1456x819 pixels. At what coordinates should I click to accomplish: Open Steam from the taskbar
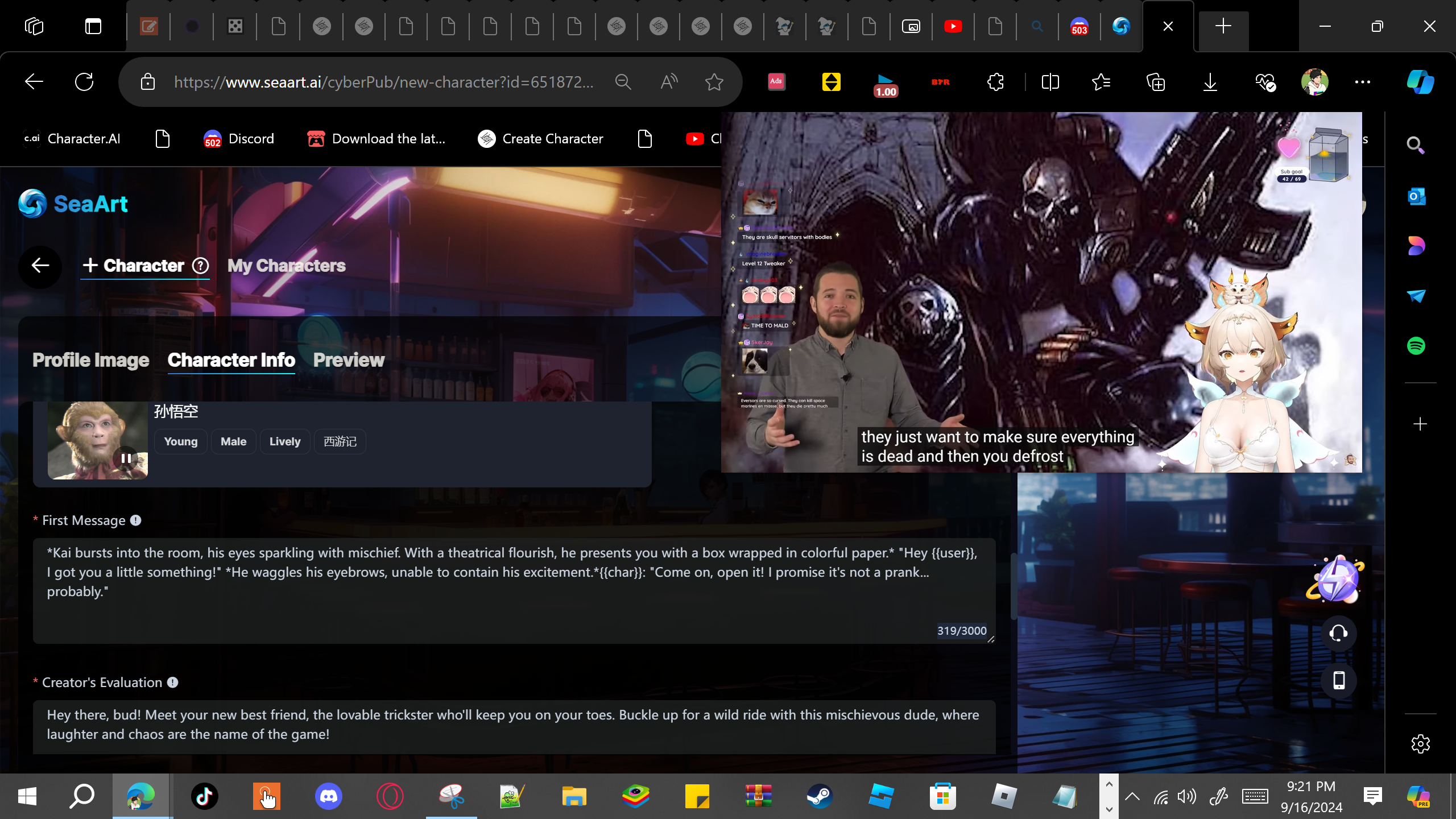(x=820, y=796)
